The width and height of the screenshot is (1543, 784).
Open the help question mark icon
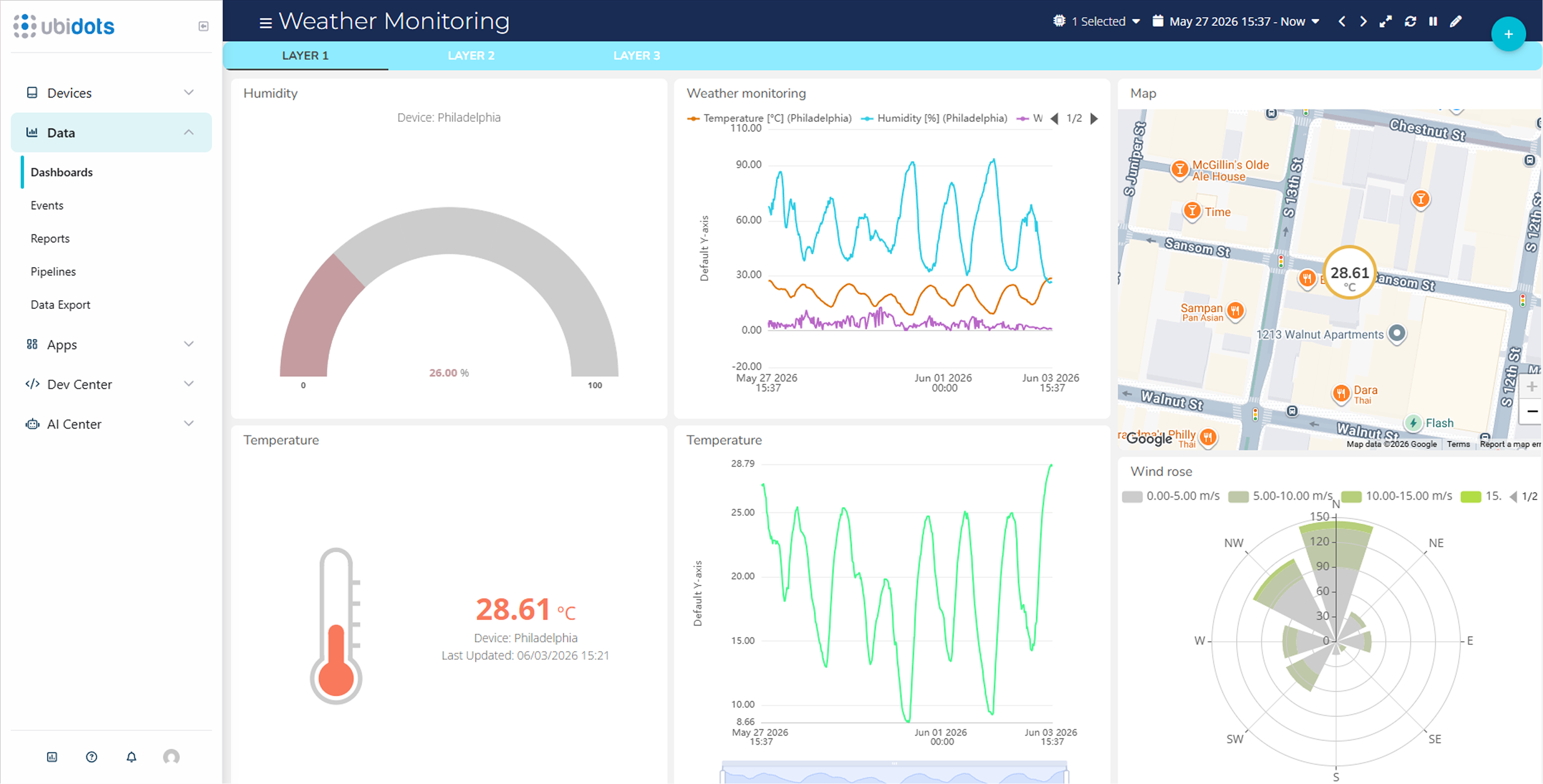[92, 757]
